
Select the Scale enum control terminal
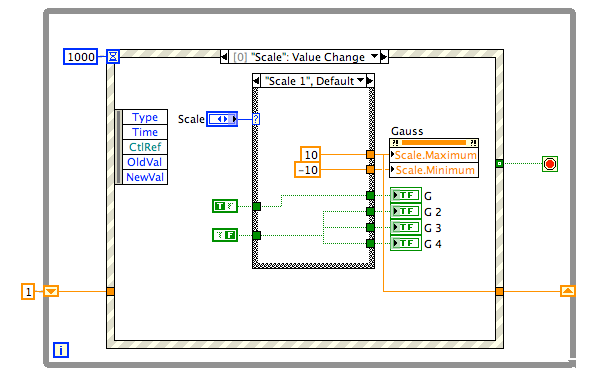[x=222, y=119]
